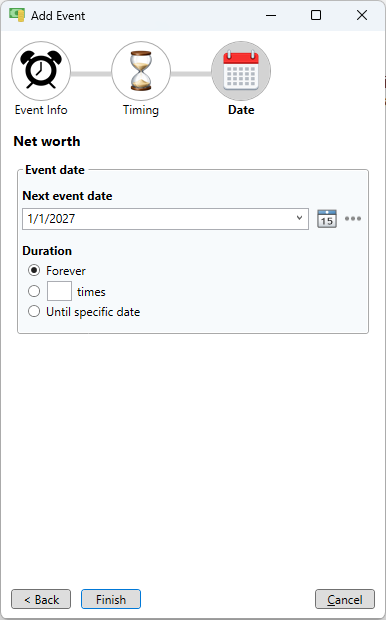Maximize the Add Event window

point(316,15)
